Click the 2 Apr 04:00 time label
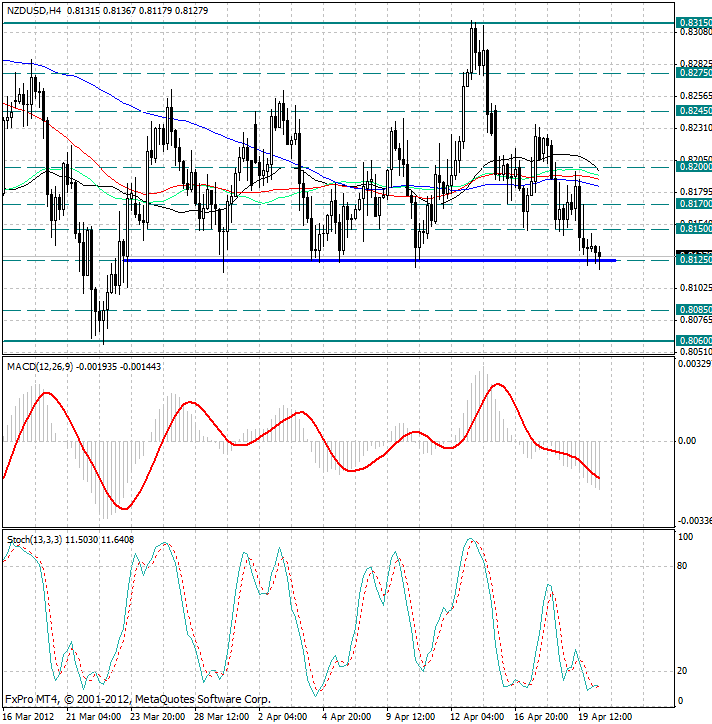This screenshot has height=724, width=712. click(x=283, y=717)
